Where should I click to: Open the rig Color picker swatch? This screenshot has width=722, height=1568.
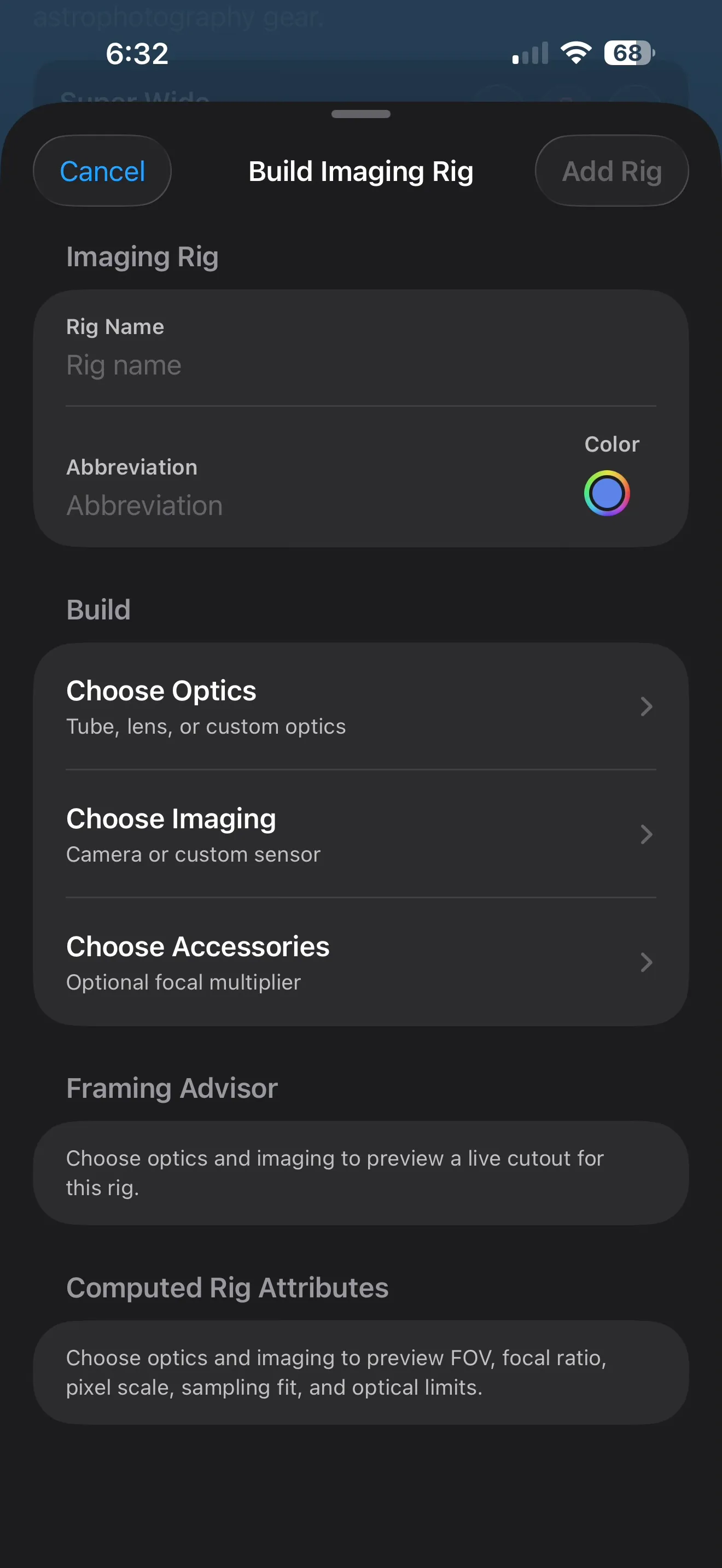[x=607, y=493]
